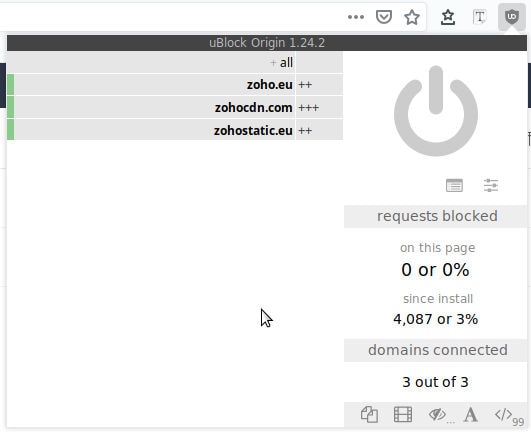
Task: Click the domains connected header
Action: [x=436, y=350]
